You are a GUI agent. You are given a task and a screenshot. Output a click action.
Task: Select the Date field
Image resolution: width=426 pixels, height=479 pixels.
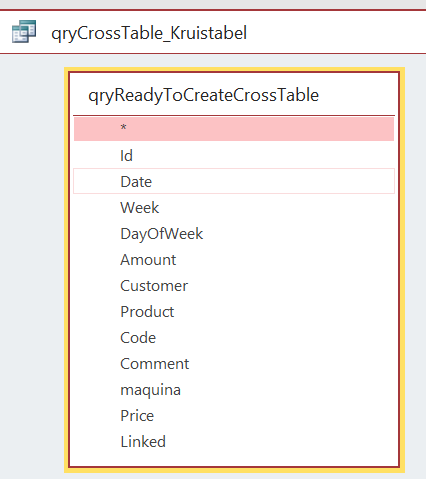[x=234, y=181]
